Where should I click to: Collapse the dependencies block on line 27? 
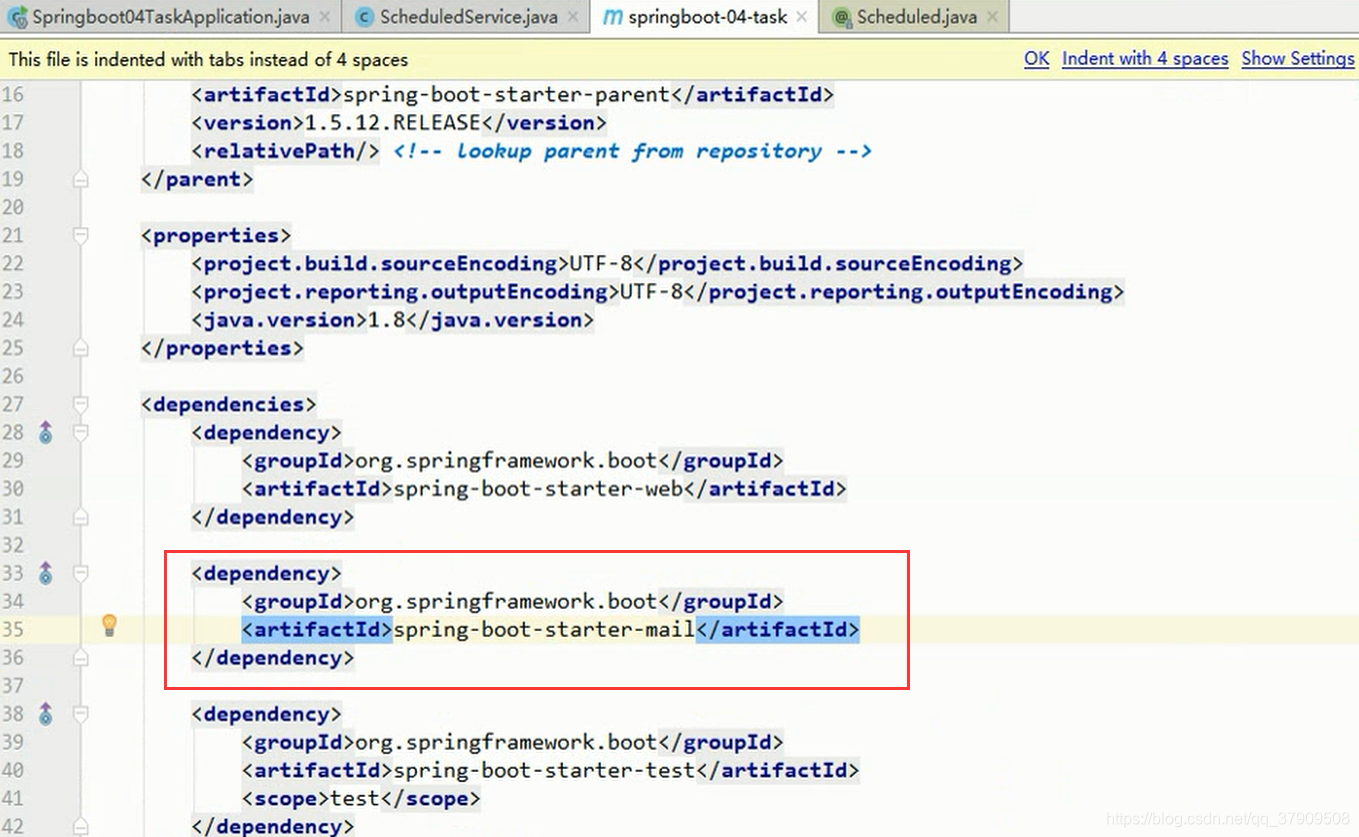(x=80, y=405)
